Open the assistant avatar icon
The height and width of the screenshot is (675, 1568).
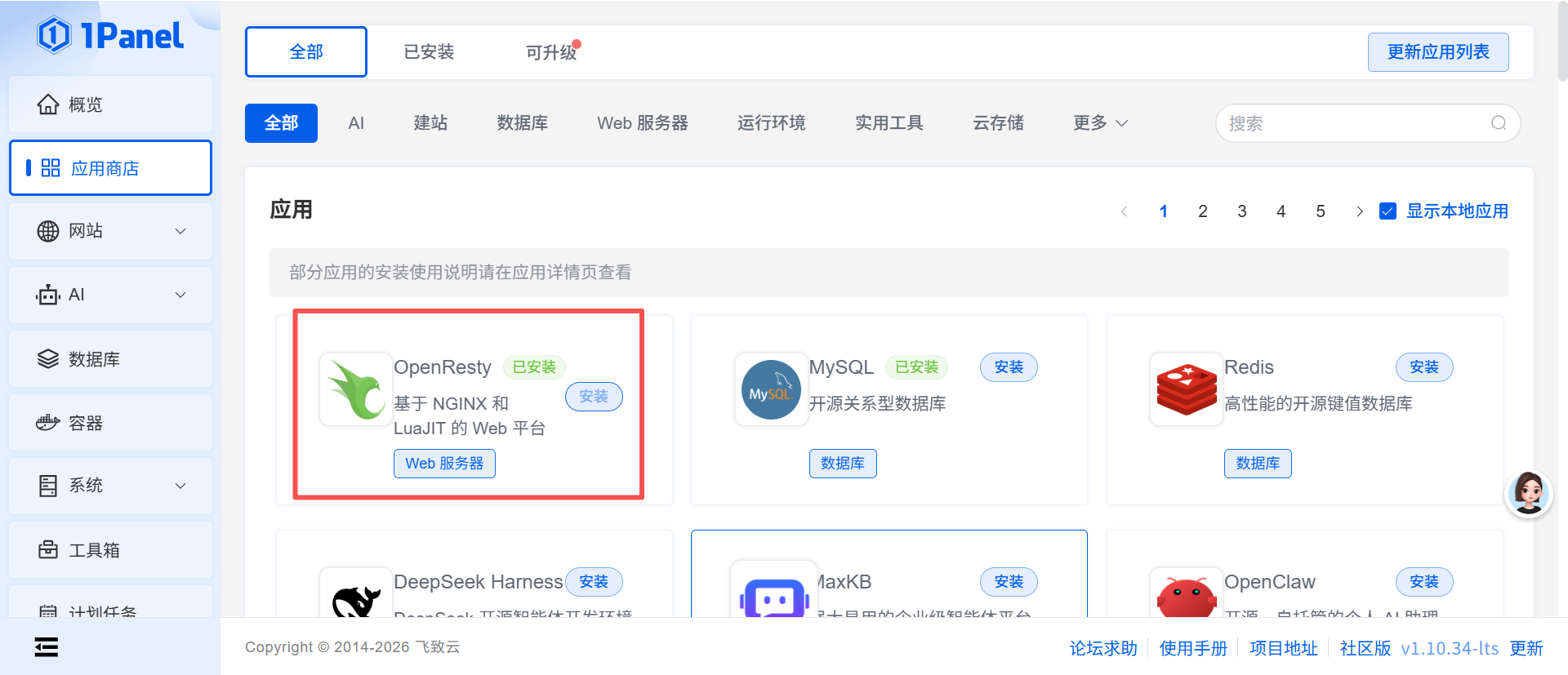[1528, 493]
